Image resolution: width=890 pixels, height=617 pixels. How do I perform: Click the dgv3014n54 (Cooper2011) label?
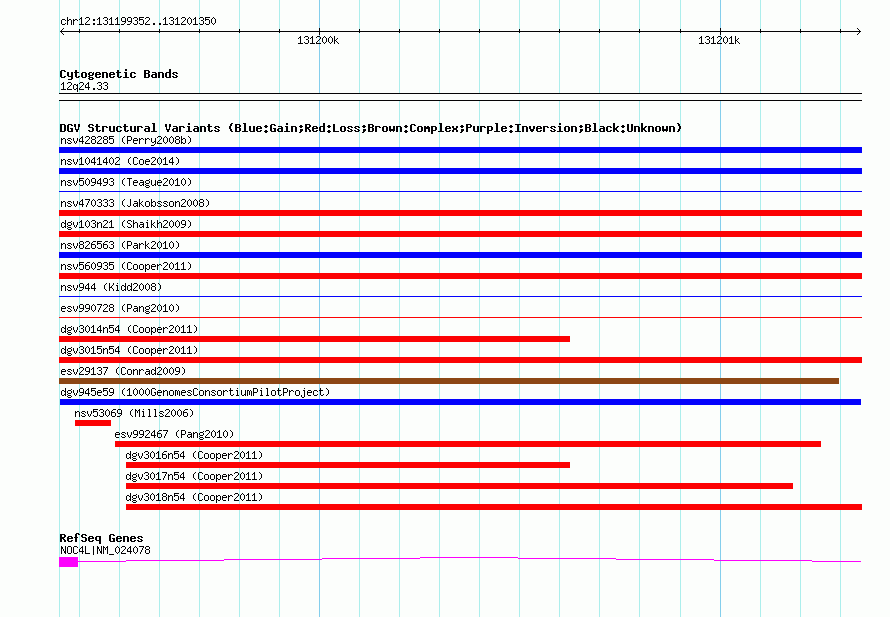click(x=129, y=329)
